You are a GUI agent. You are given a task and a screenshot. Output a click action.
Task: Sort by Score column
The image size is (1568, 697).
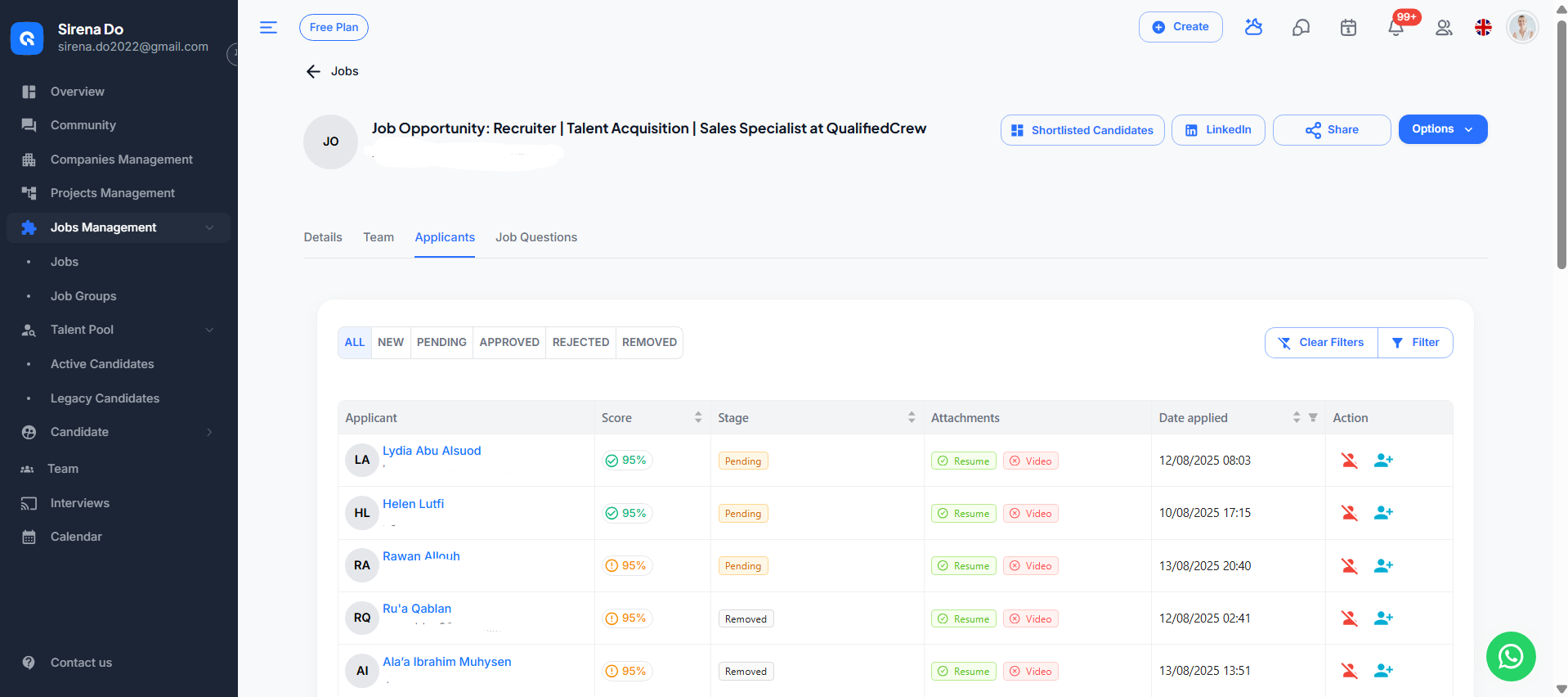[698, 417]
